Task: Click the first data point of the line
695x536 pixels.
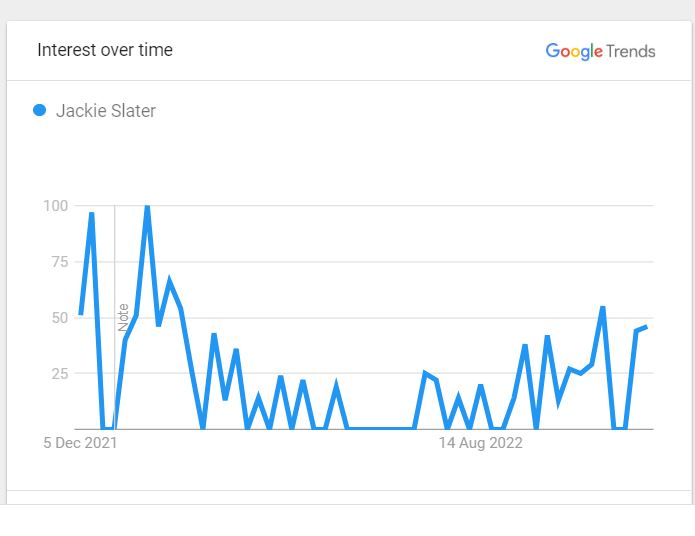Action: (81, 313)
